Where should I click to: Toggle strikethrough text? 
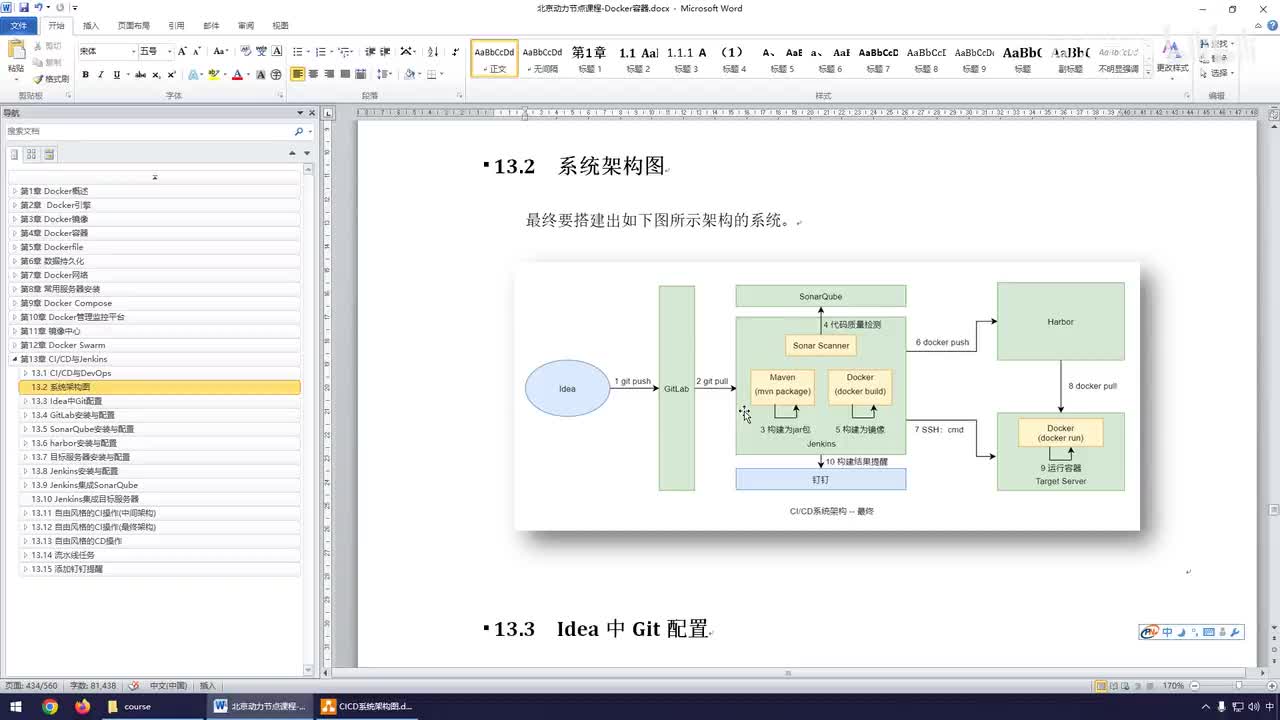tap(140, 74)
